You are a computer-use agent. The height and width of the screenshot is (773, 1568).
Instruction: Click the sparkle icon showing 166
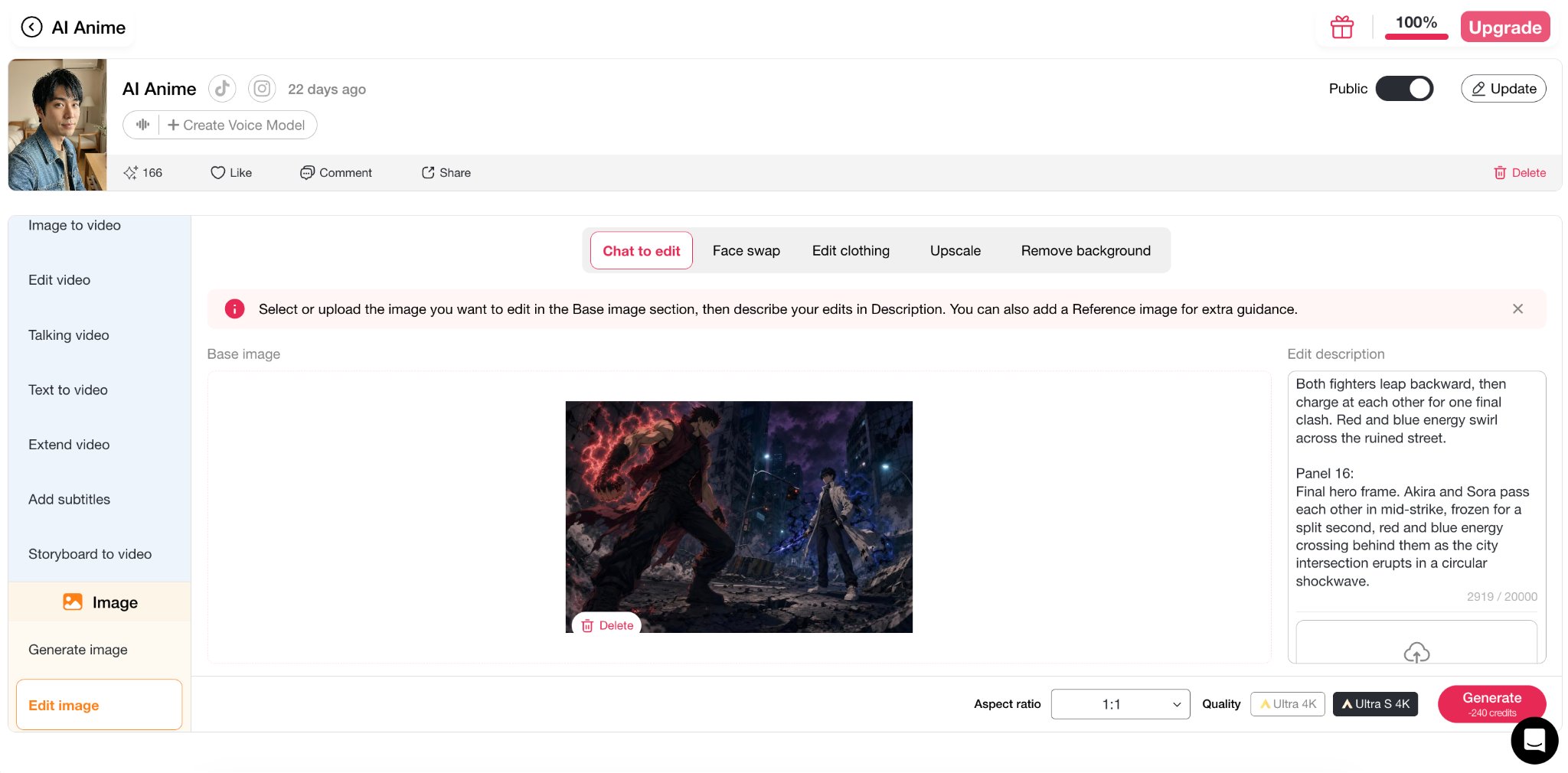(131, 173)
